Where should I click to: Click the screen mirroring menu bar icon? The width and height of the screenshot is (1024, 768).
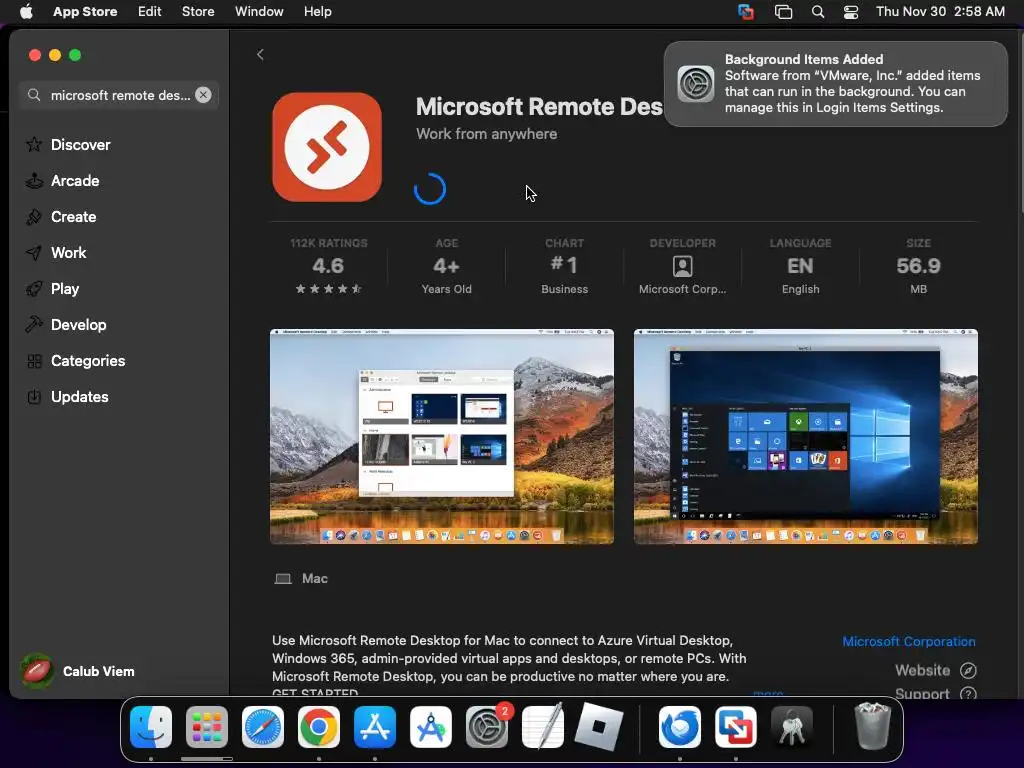pyautogui.click(x=783, y=12)
